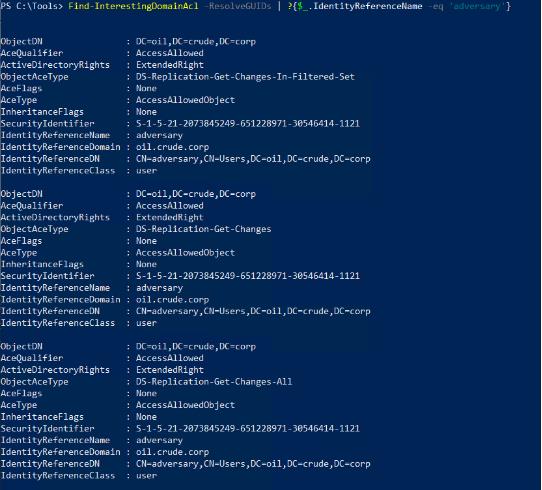Viewport: 542px width, 490px height.
Task: Click the -ResolveGUIDs parameter in command
Action: click(240, 6)
